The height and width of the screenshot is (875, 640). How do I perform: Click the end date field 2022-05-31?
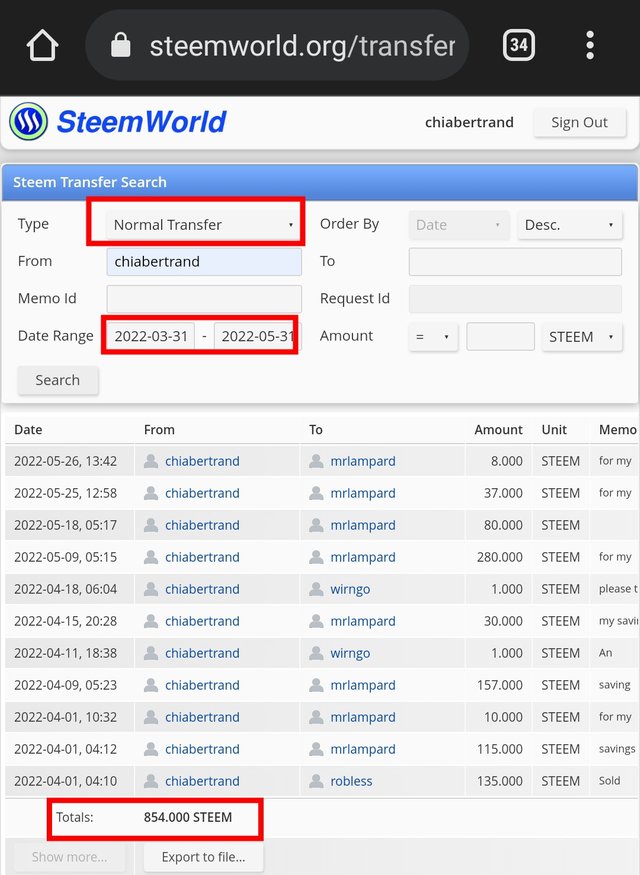pyautogui.click(x=257, y=336)
